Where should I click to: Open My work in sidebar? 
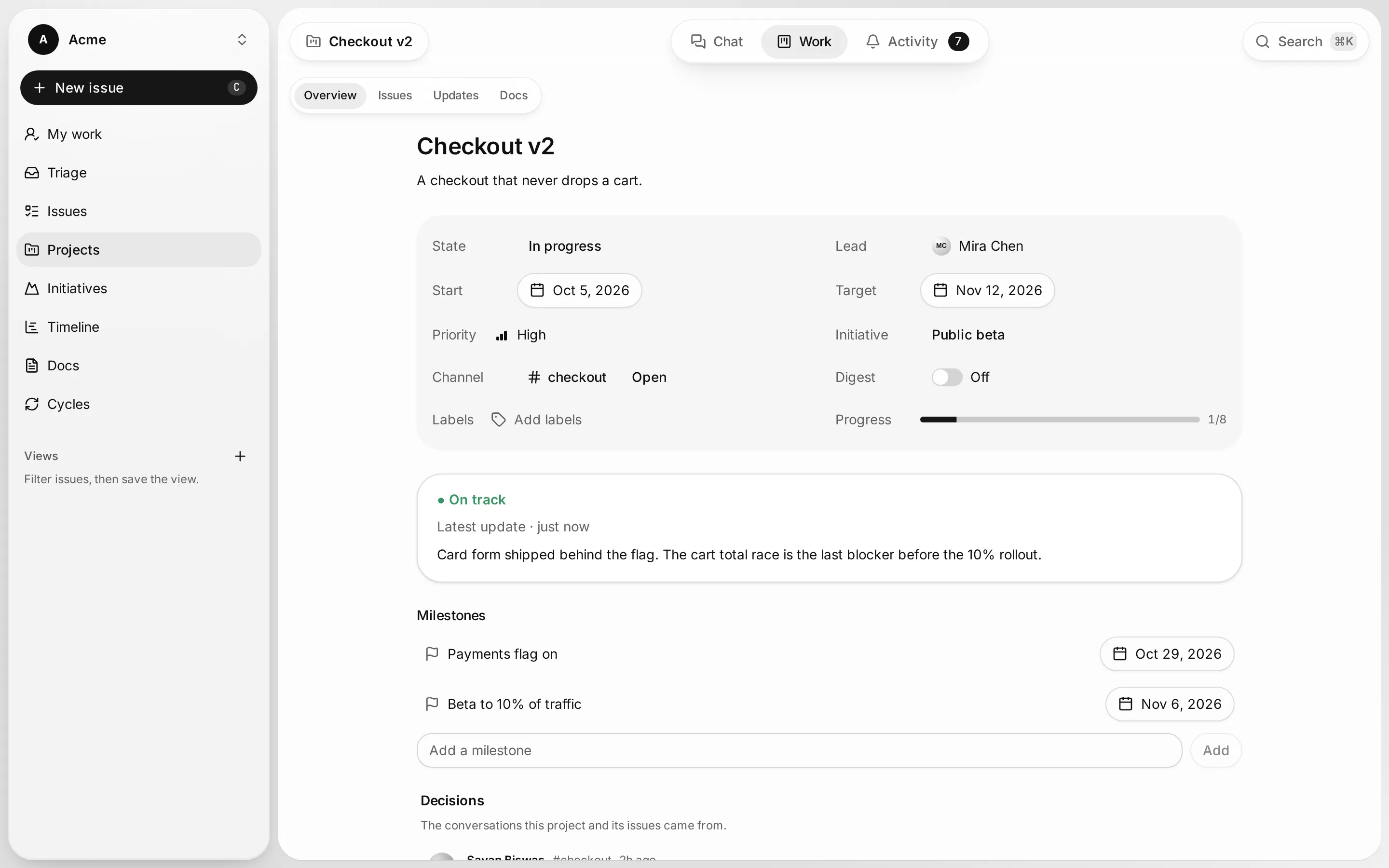(x=138, y=135)
